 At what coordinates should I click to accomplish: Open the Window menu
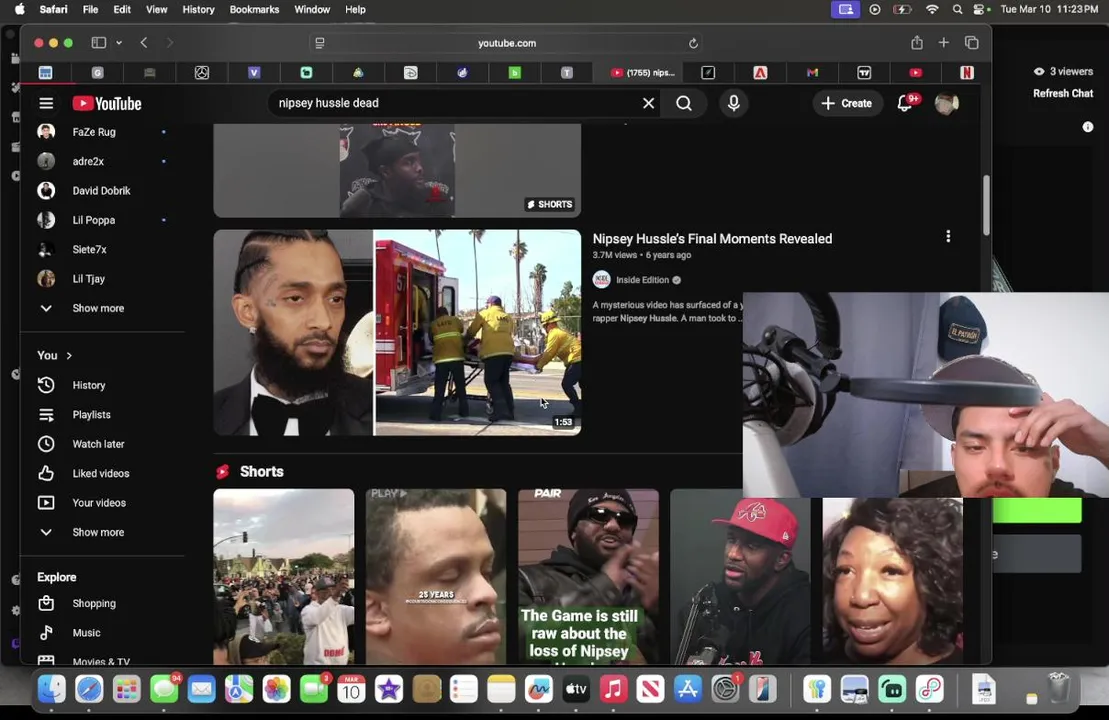[x=312, y=9]
